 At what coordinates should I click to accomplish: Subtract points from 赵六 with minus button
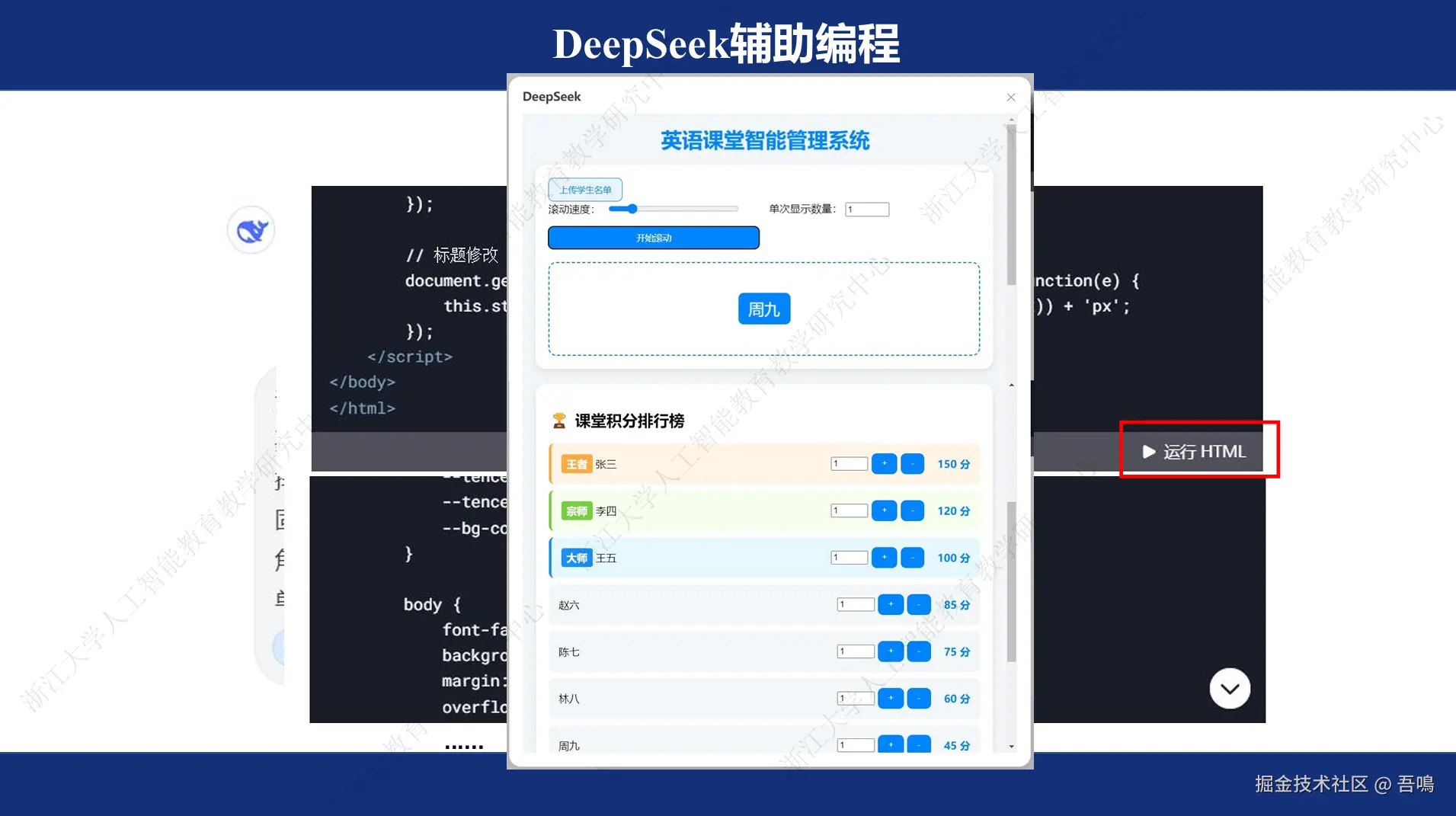[x=919, y=605]
